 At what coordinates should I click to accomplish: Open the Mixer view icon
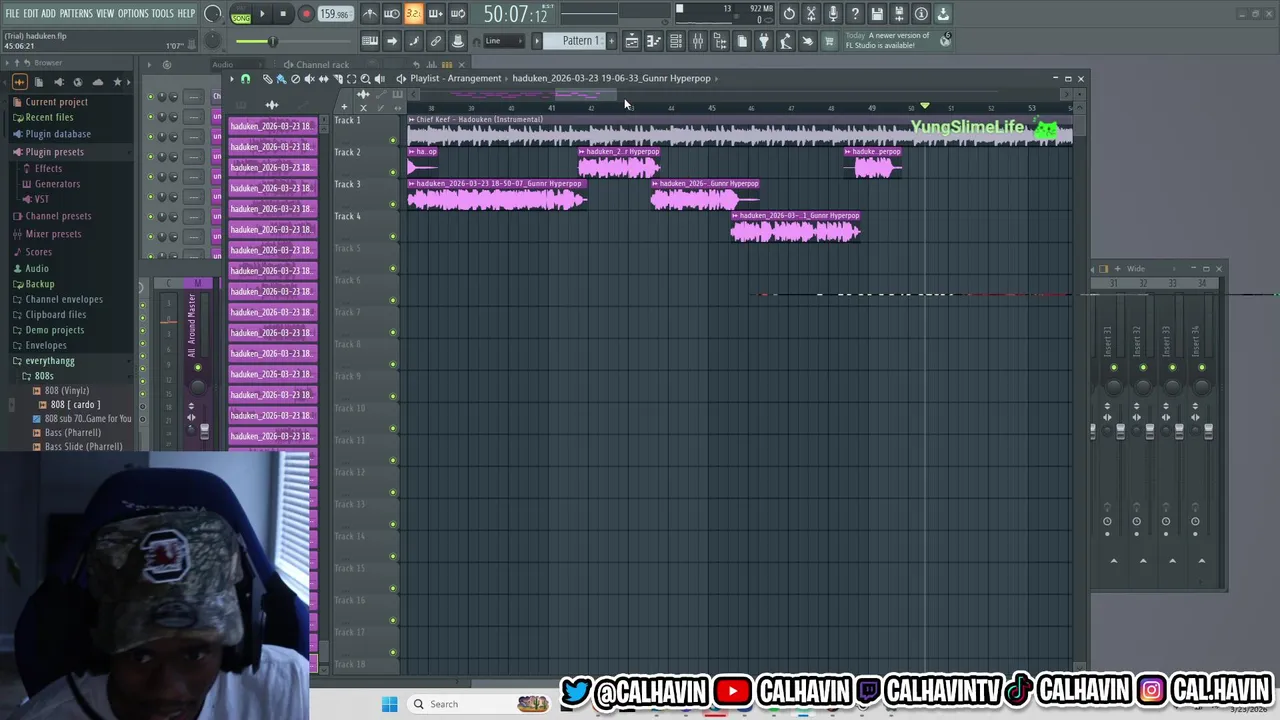pos(697,41)
